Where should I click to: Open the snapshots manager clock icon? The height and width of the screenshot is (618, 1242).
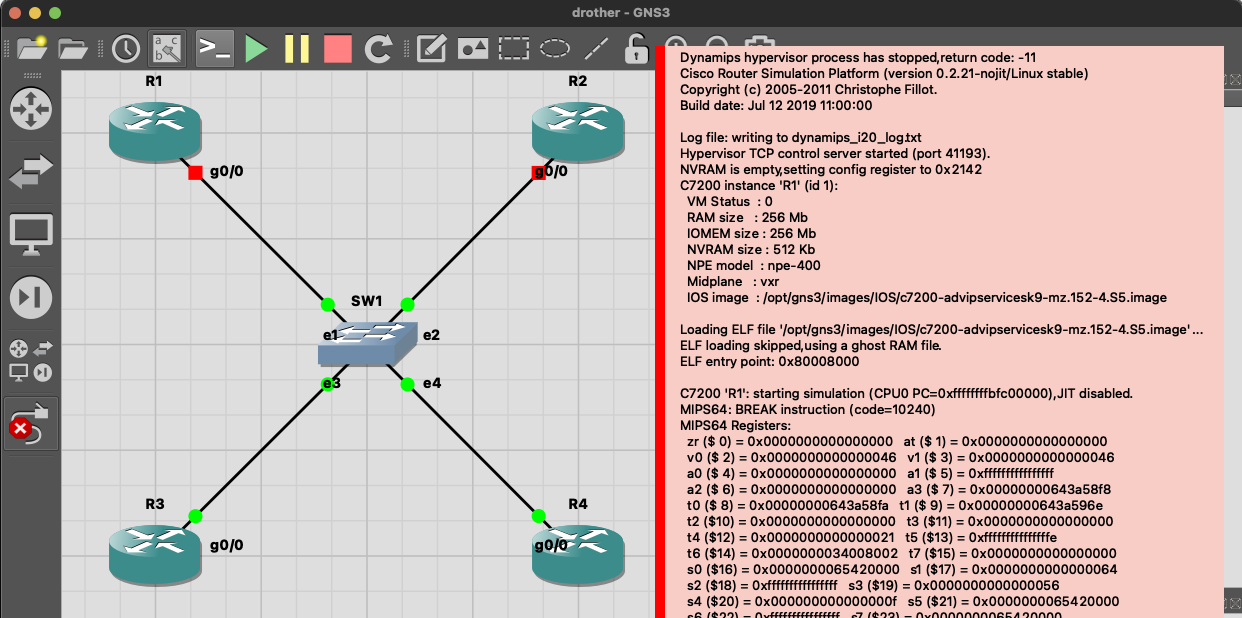[125, 47]
